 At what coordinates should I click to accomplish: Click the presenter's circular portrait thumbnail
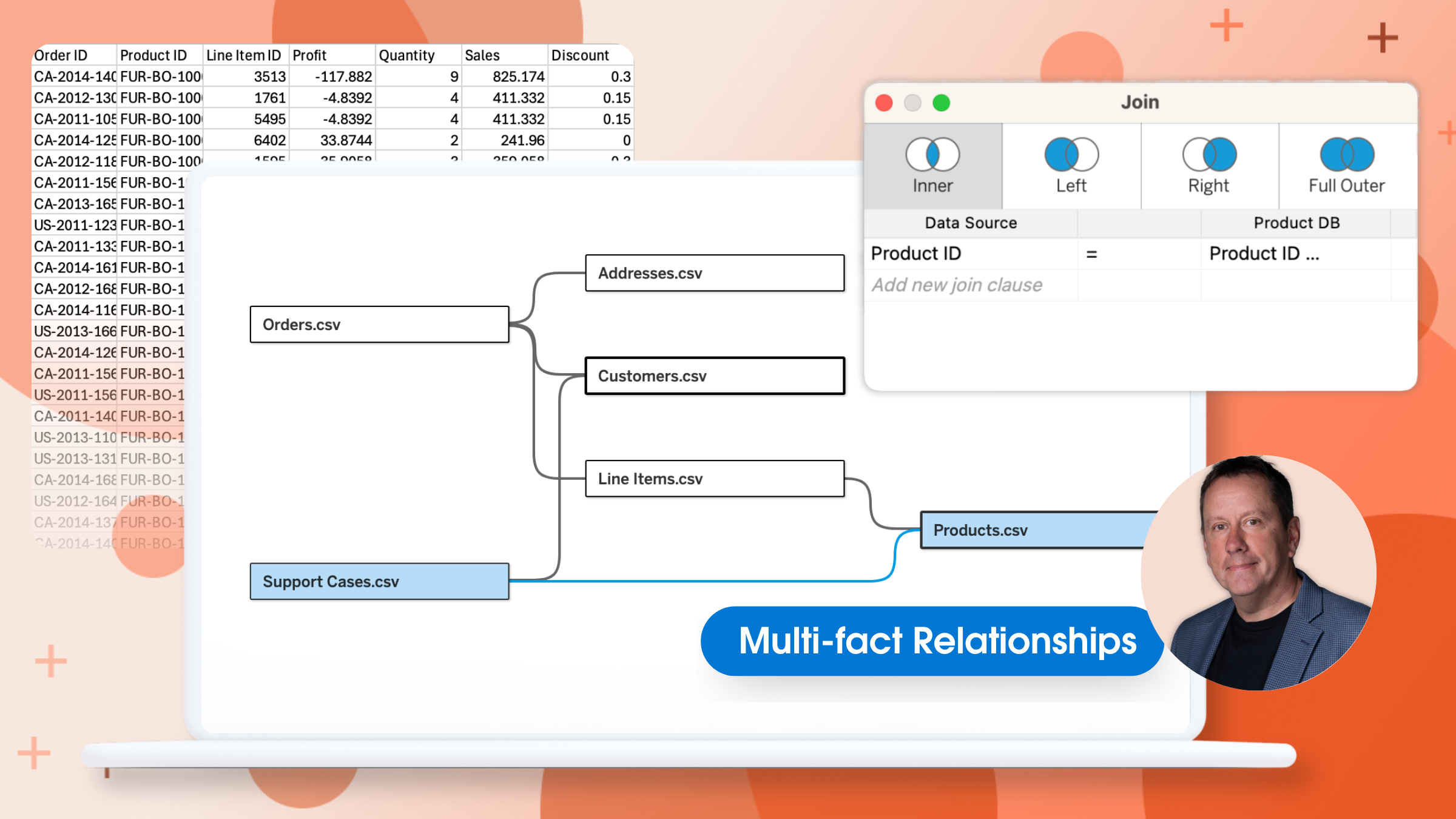1259,572
